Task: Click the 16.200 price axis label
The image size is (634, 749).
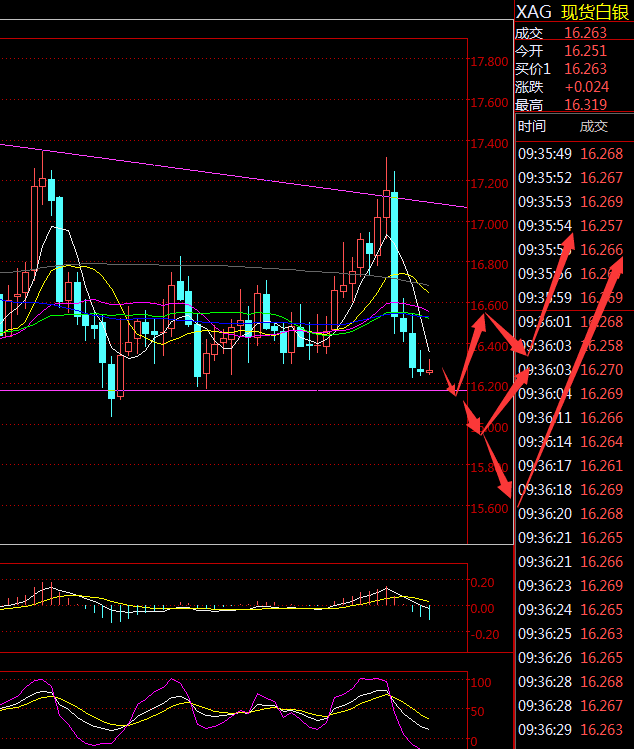Action: pos(487,387)
